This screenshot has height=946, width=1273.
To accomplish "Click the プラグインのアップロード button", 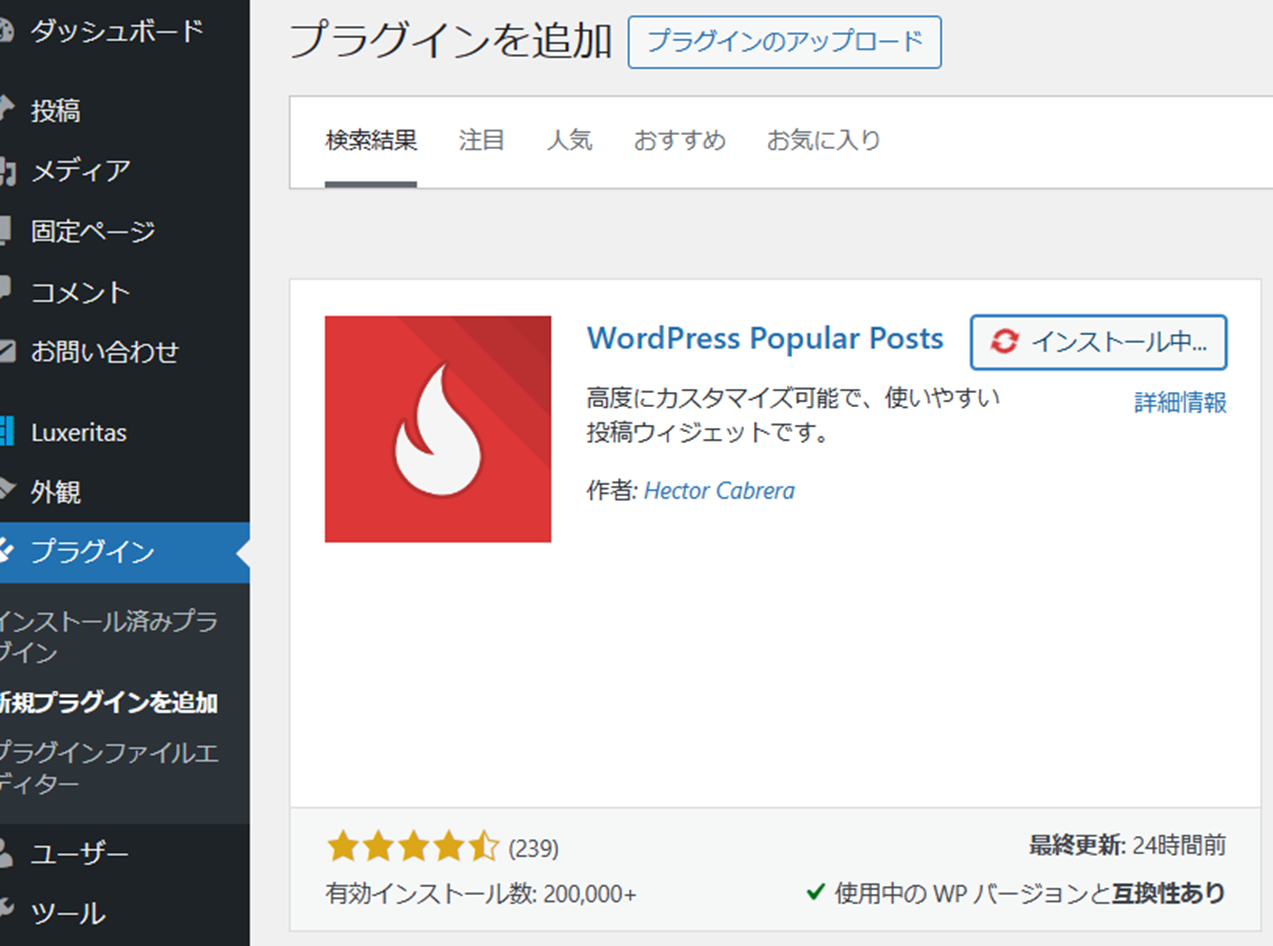I will point(783,43).
